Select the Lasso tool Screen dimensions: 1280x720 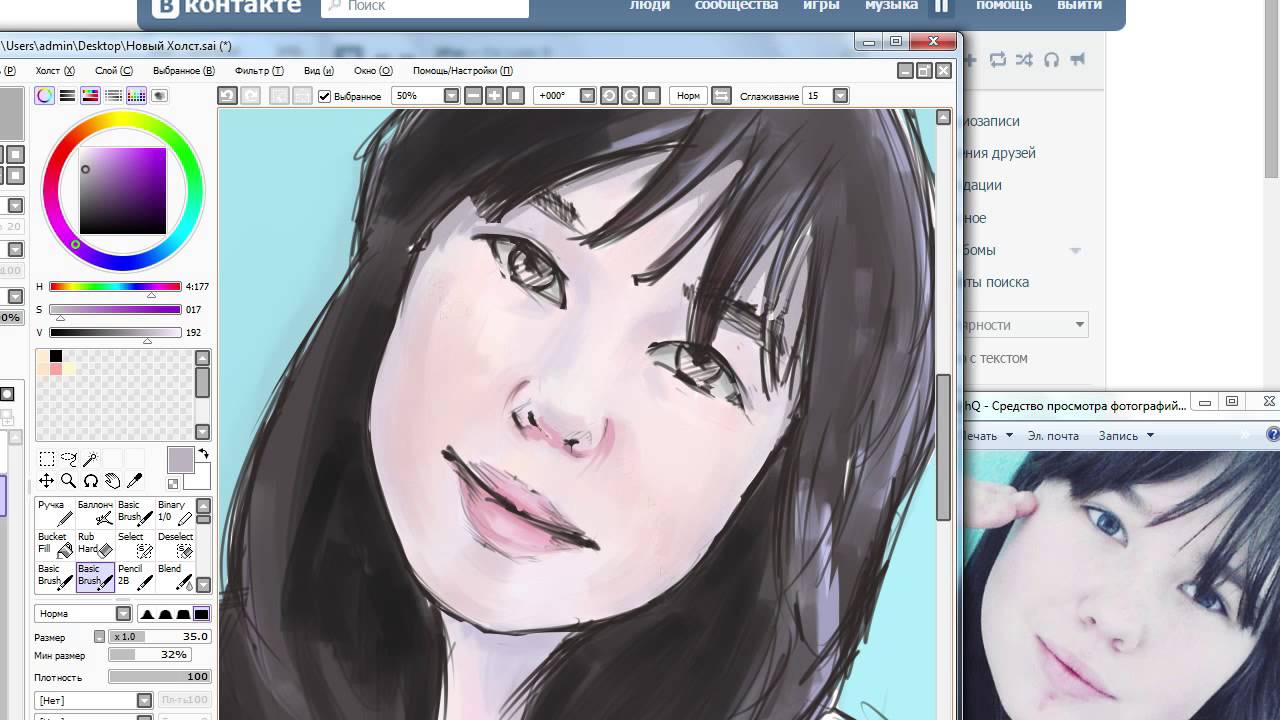(69, 459)
